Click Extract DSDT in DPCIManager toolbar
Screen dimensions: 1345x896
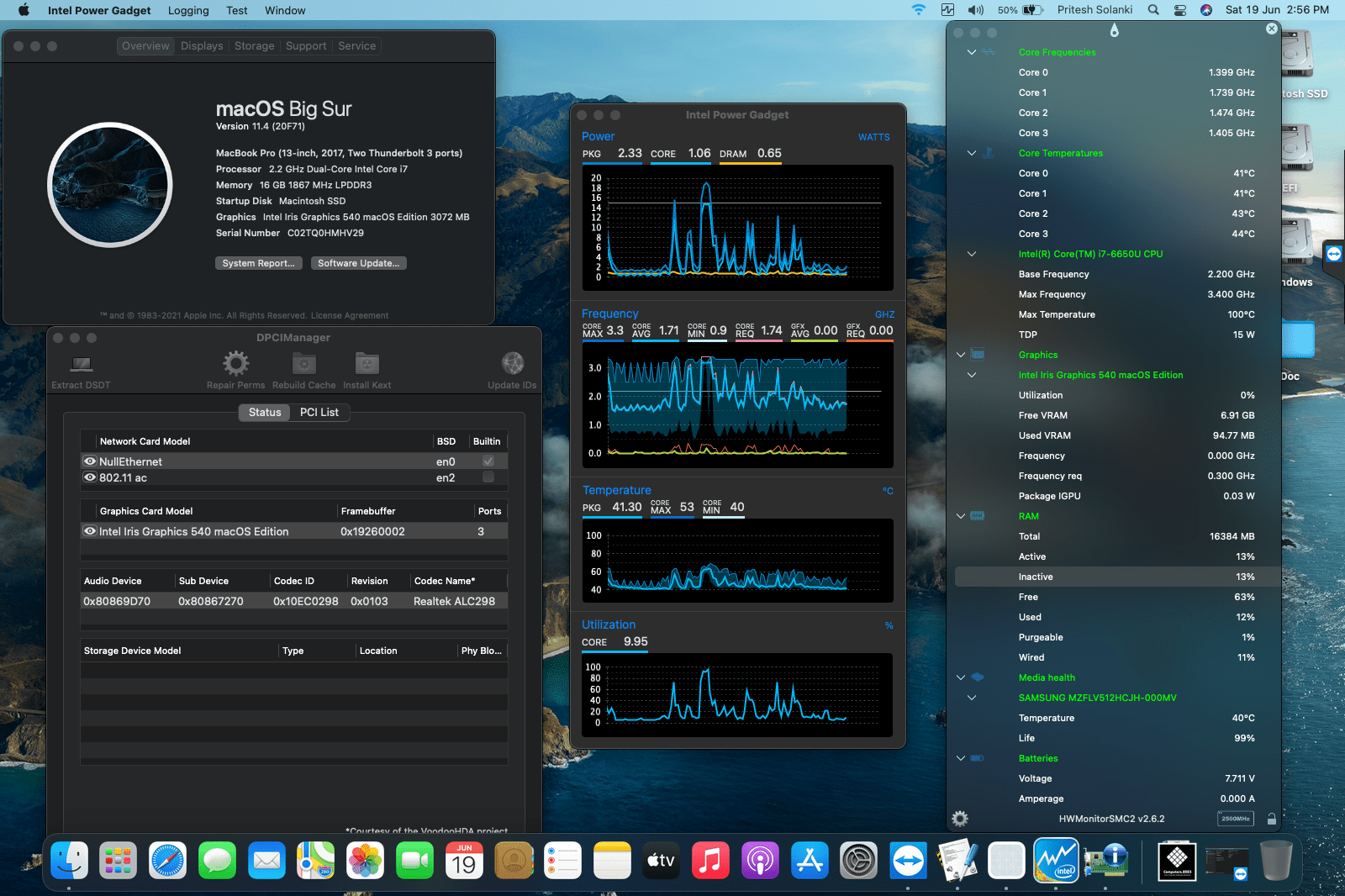point(81,371)
